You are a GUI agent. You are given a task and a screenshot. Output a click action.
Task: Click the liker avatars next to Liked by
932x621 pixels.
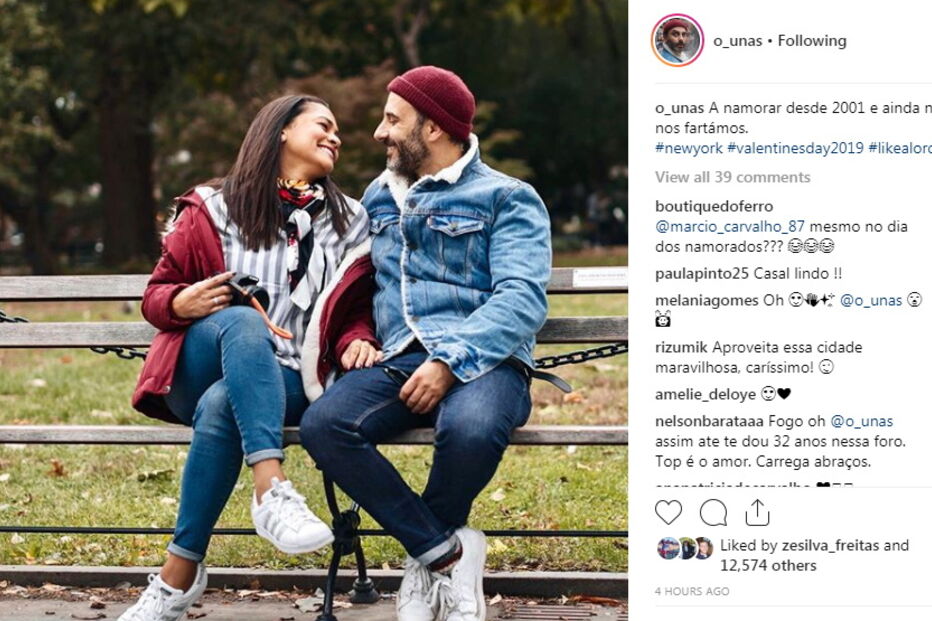[x=685, y=548]
